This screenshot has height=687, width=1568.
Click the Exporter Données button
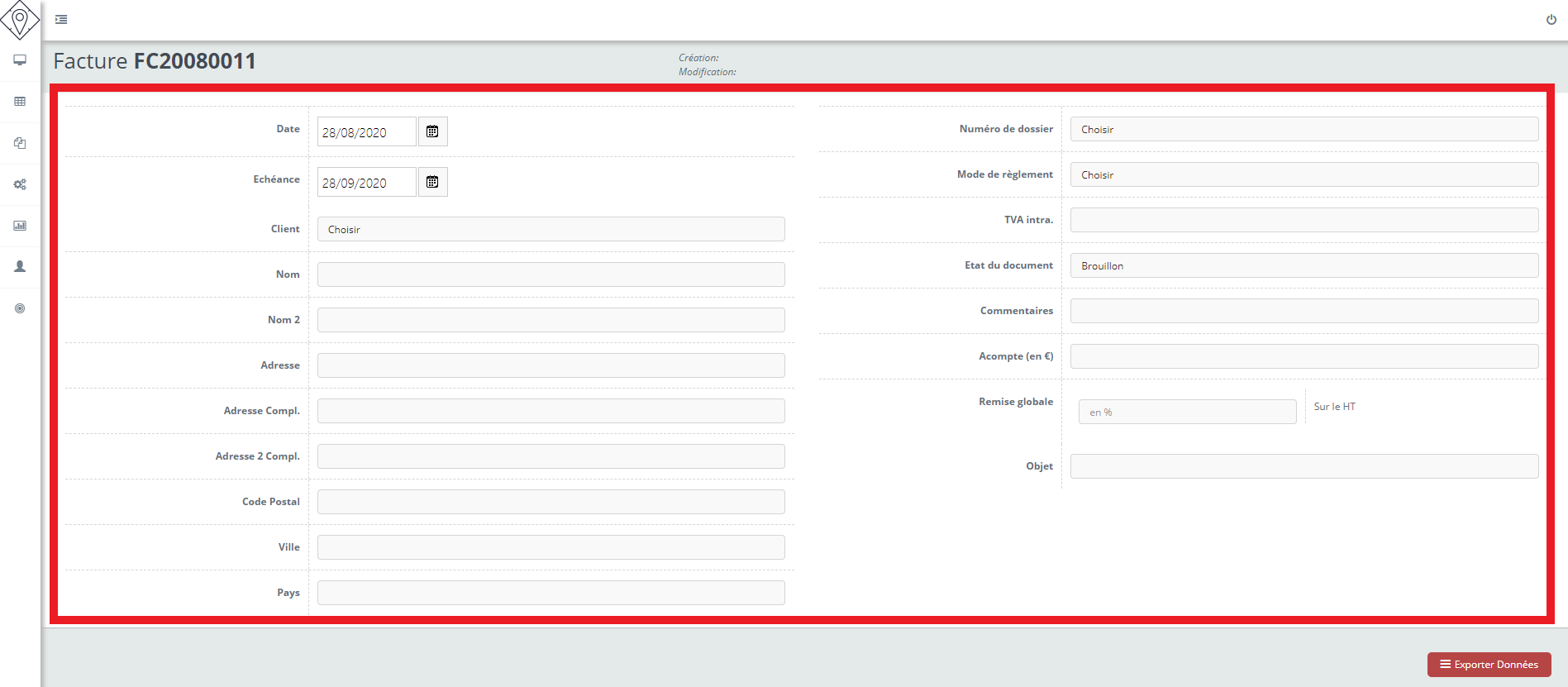click(1489, 664)
